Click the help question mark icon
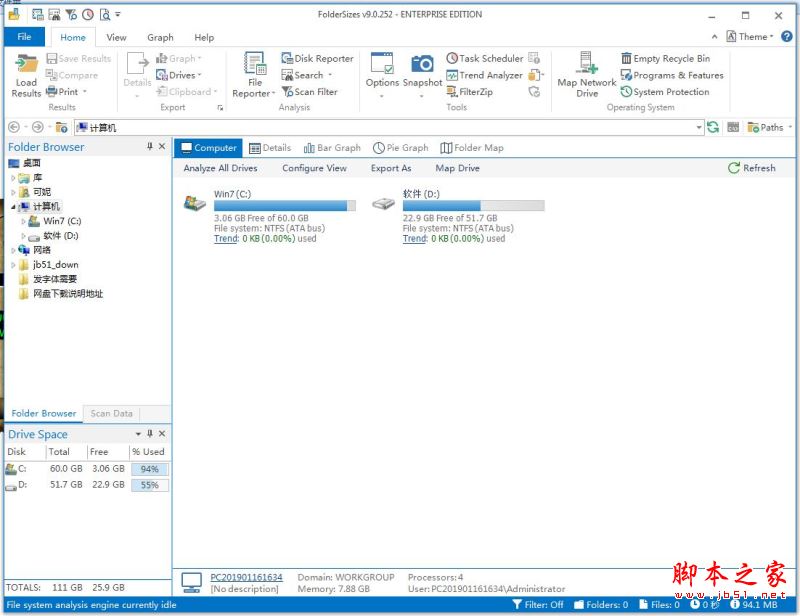Image resolution: width=800 pixels, height=616 pixels. 787,36
